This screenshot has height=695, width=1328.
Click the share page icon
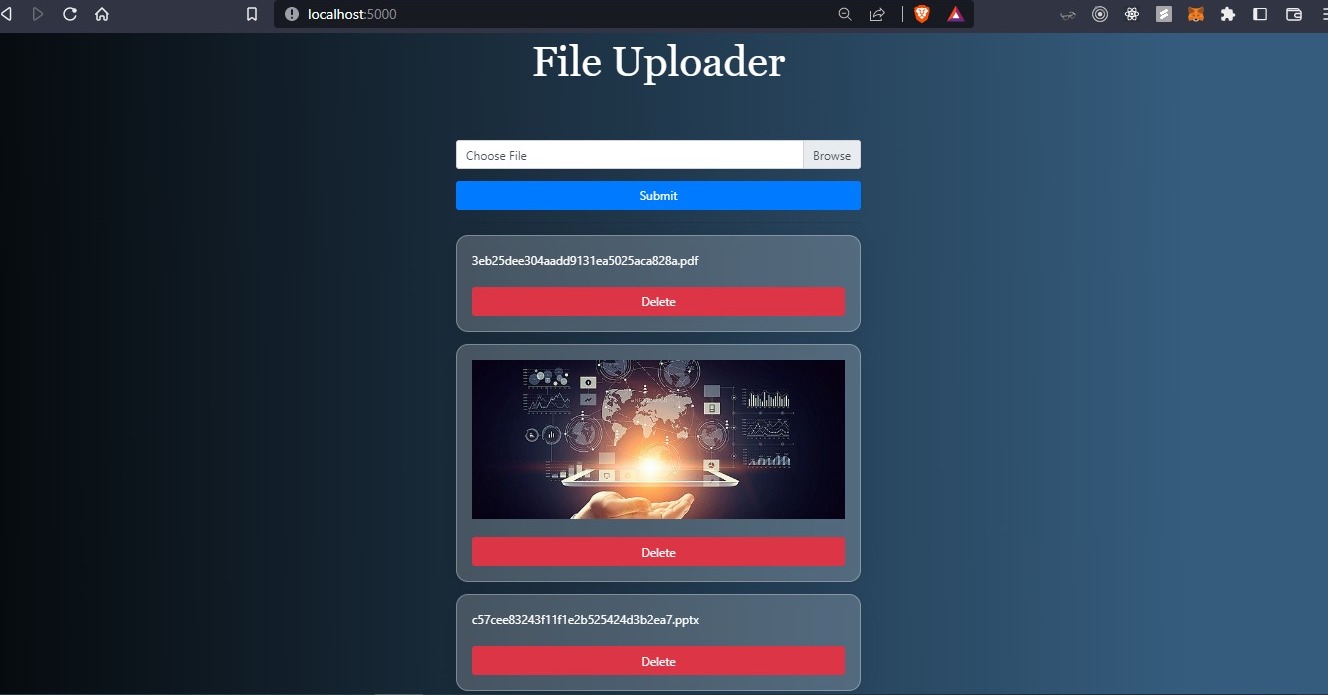[x=877, y=14]
